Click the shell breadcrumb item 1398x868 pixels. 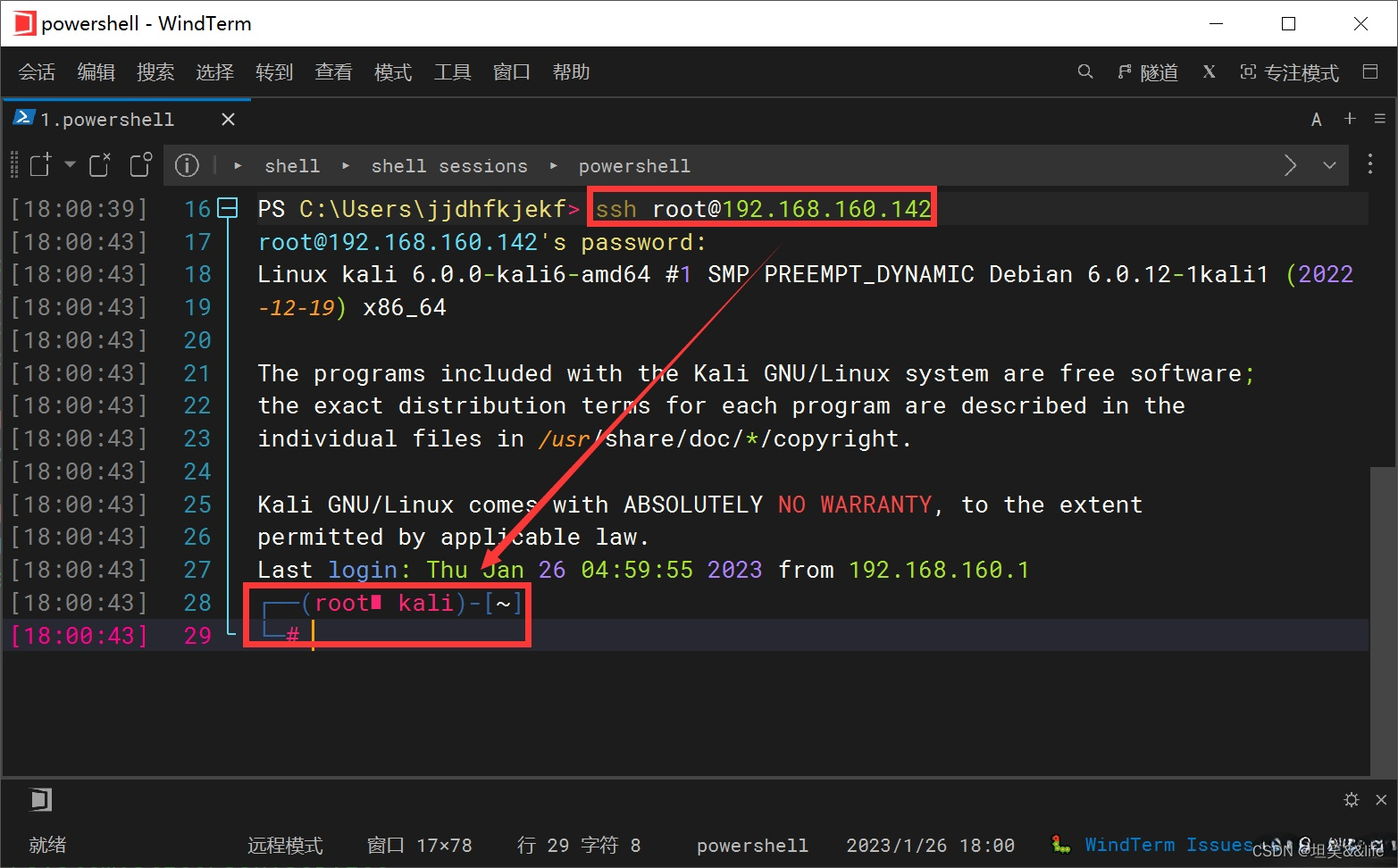point(292,166)
